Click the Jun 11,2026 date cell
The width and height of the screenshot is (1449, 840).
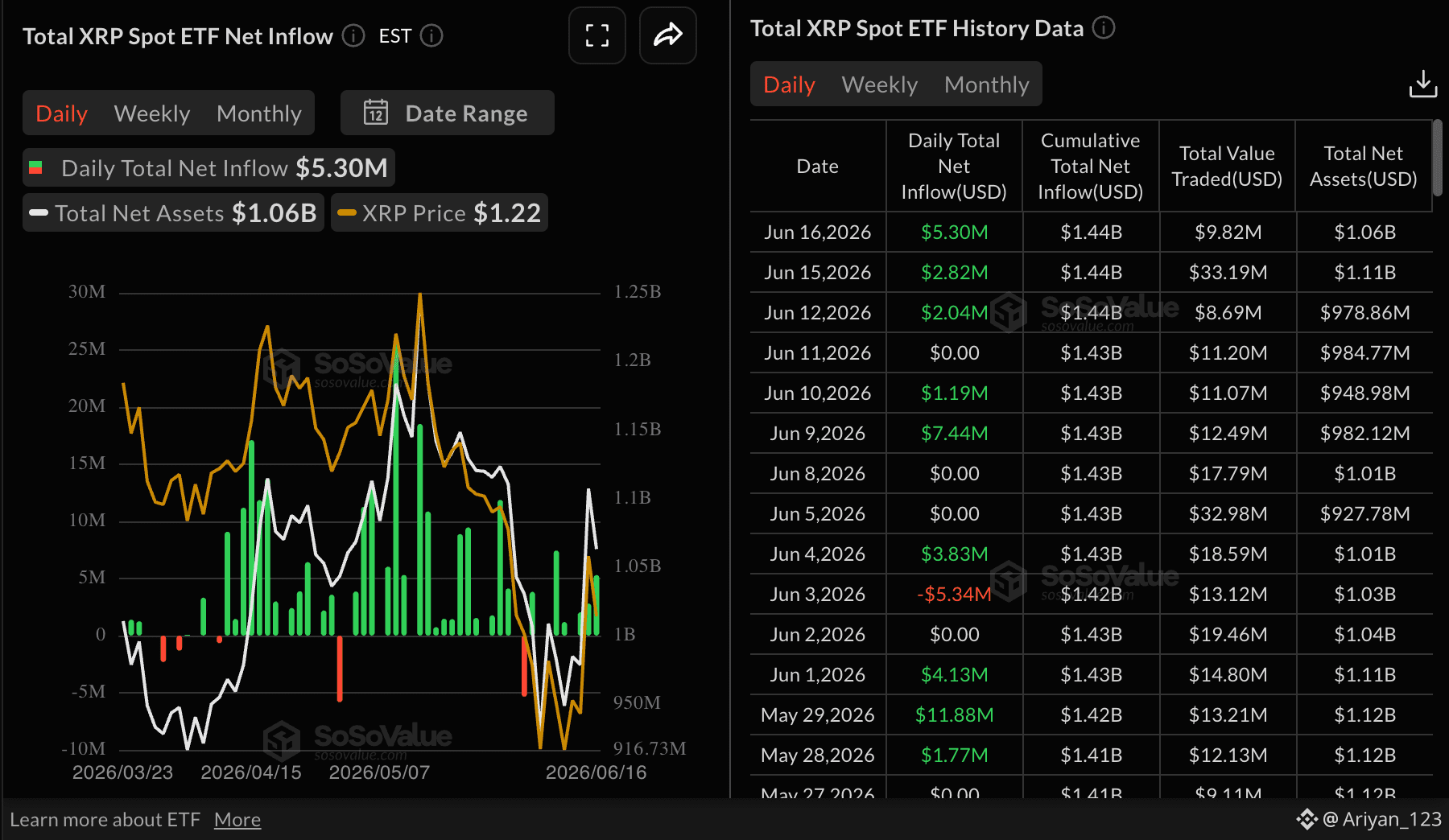818,353
